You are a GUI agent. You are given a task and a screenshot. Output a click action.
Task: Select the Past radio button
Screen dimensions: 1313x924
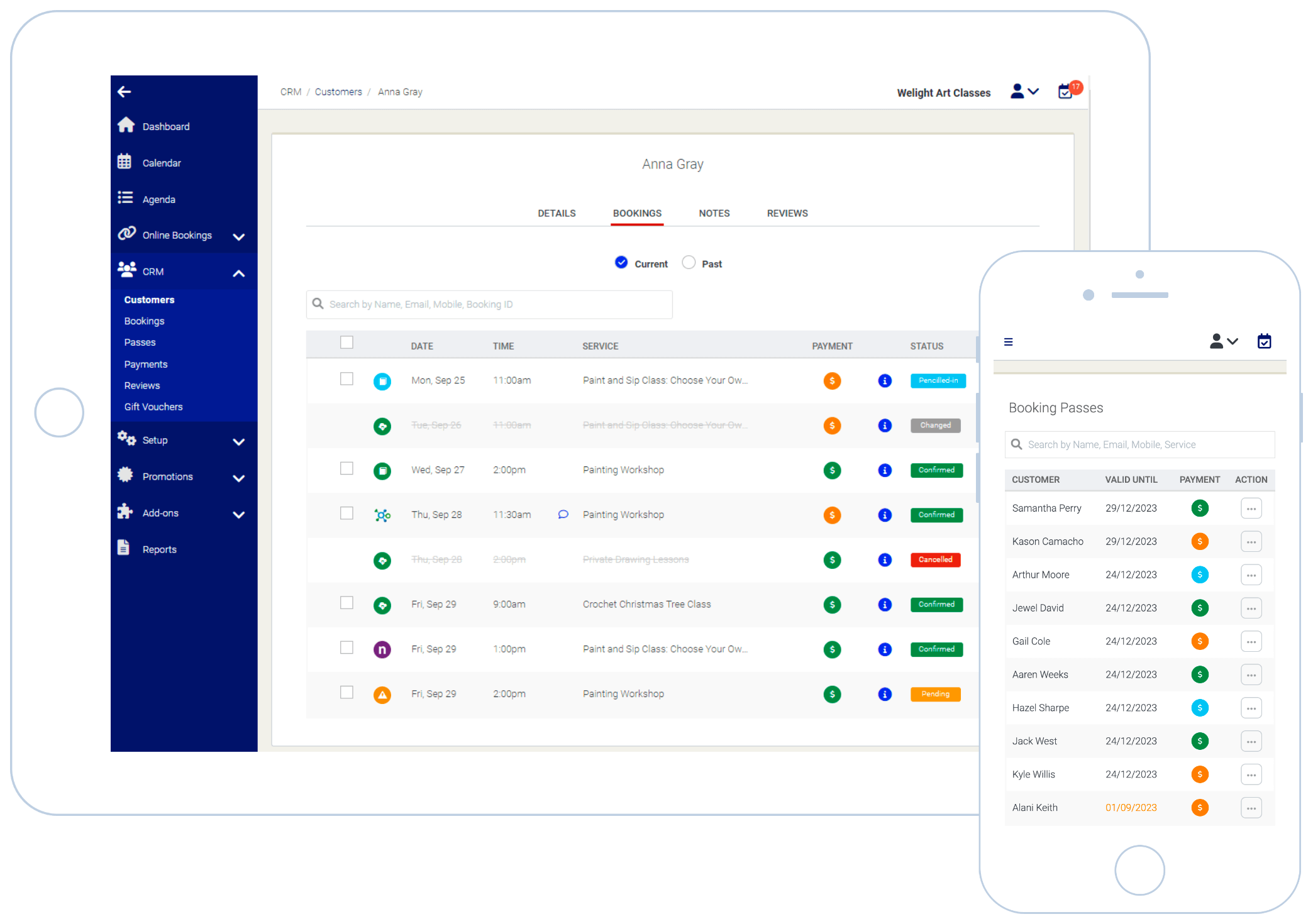coord(689,263)
